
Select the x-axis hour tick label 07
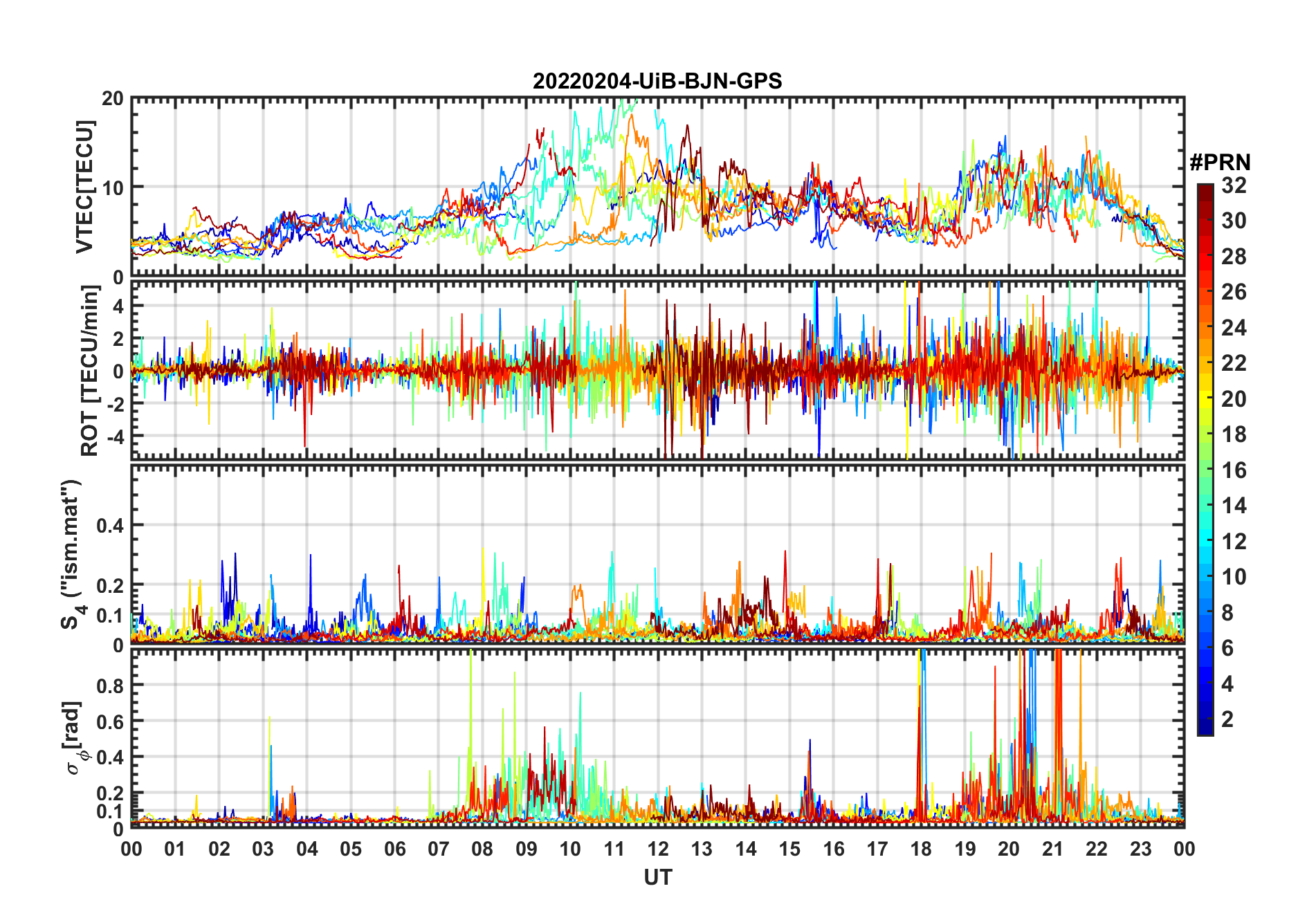pos(439,849)
